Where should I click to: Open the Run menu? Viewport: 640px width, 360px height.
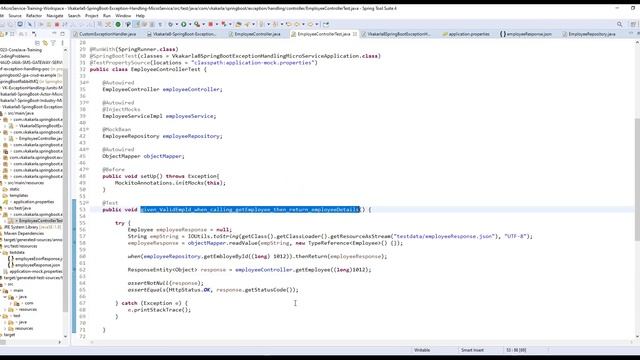(x=107, y=16)
